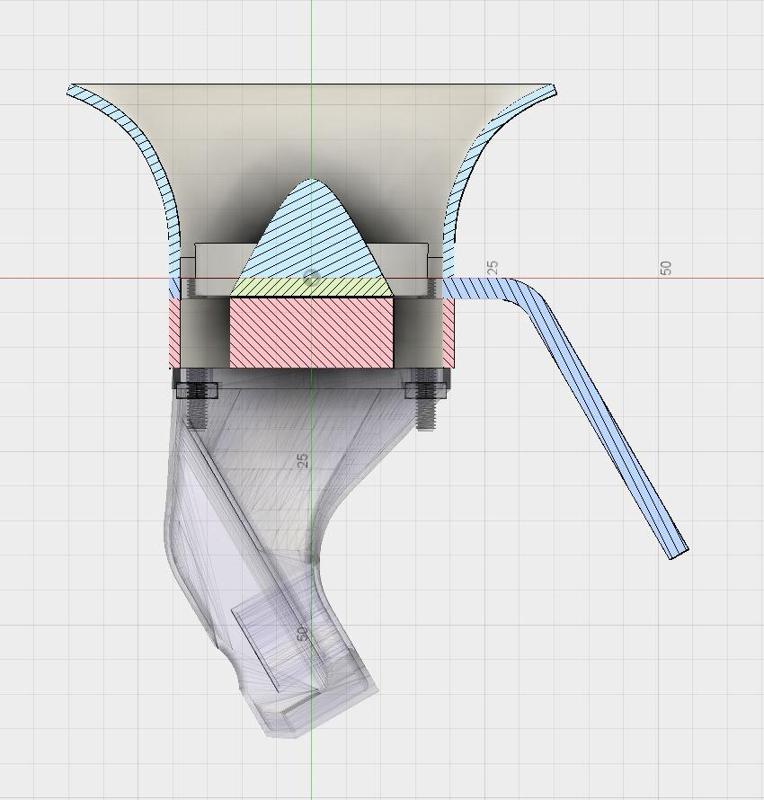This screenshot has height=800, width=764.
Task: Select the large red hatched center block
Action: 312,333
